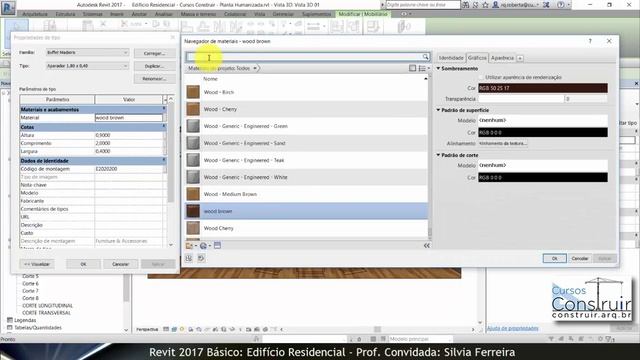Screen dimensions: 640x360
Task: Click Cancelar in material browser
Action: click(x=580, y=258)
